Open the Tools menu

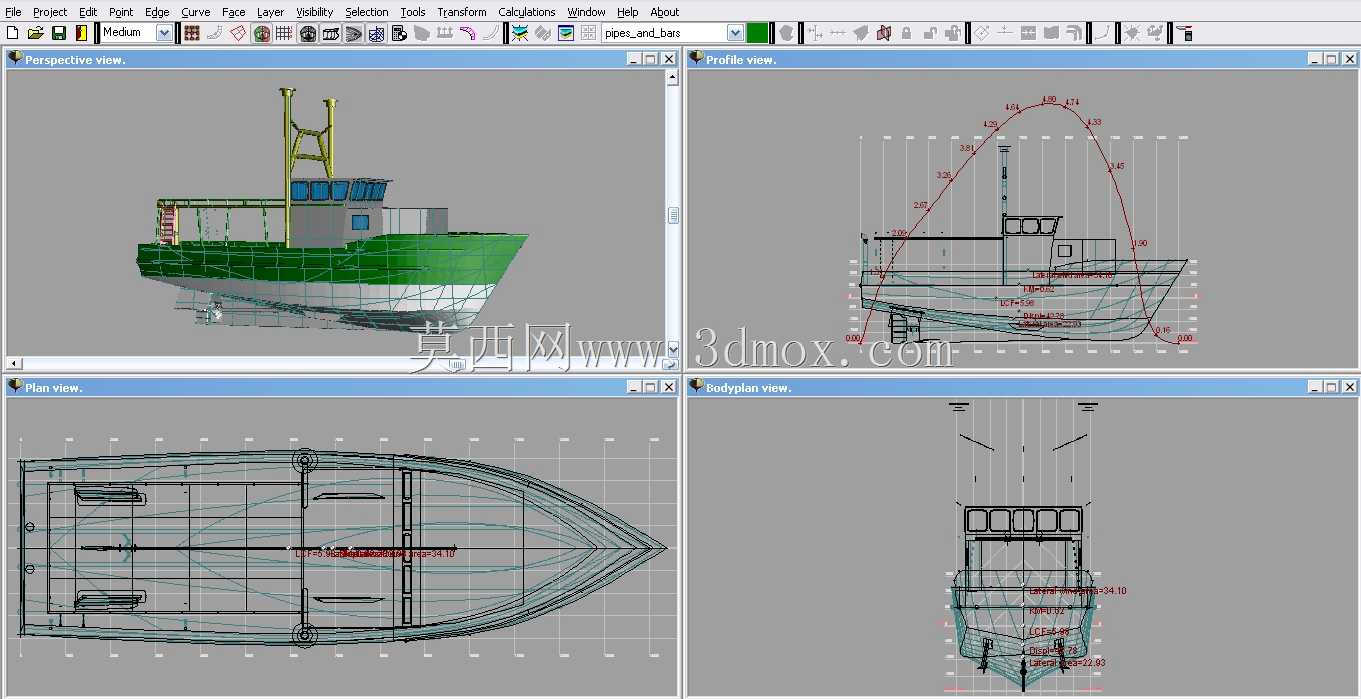click(413, 12)
